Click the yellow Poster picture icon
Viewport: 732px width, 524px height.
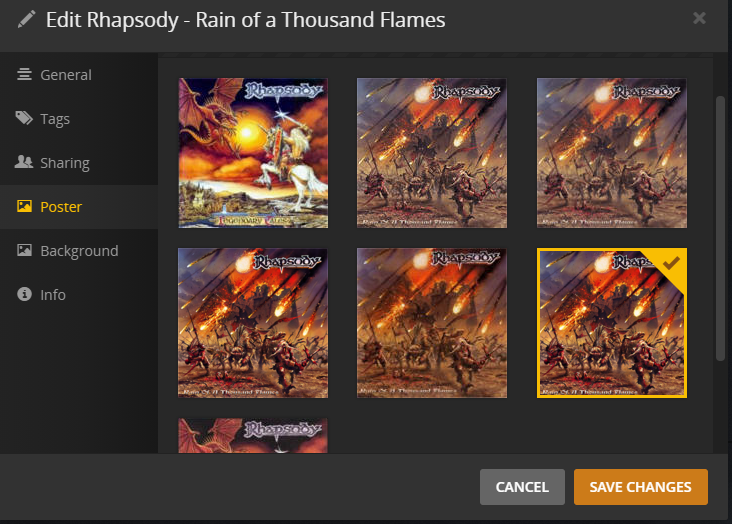click(x=24, y=206)
